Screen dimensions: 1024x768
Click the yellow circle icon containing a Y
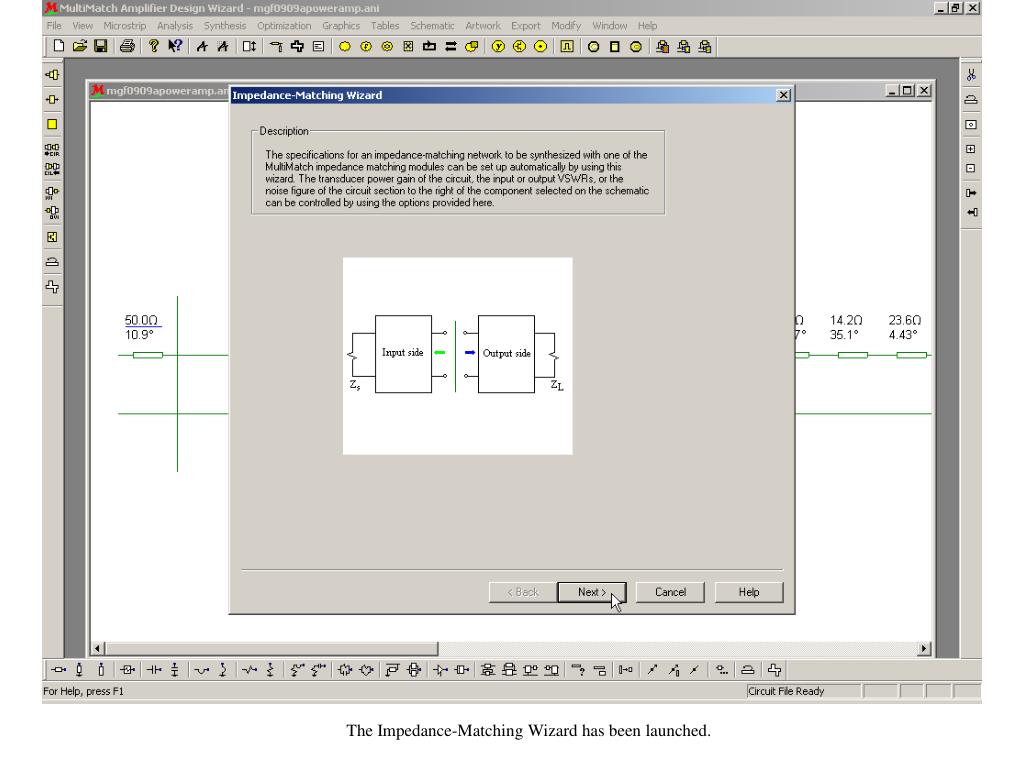(x=498, y=46)
